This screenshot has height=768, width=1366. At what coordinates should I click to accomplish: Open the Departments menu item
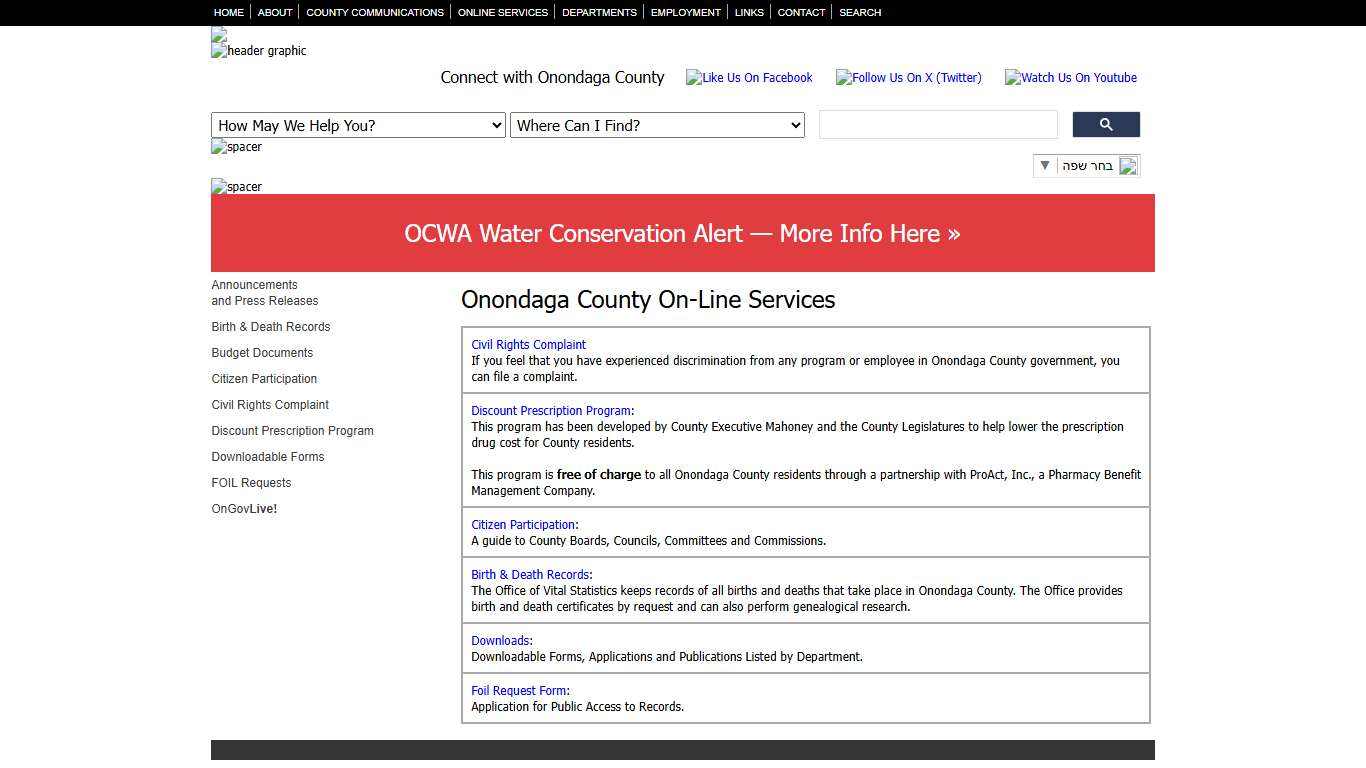coord(599,13)
